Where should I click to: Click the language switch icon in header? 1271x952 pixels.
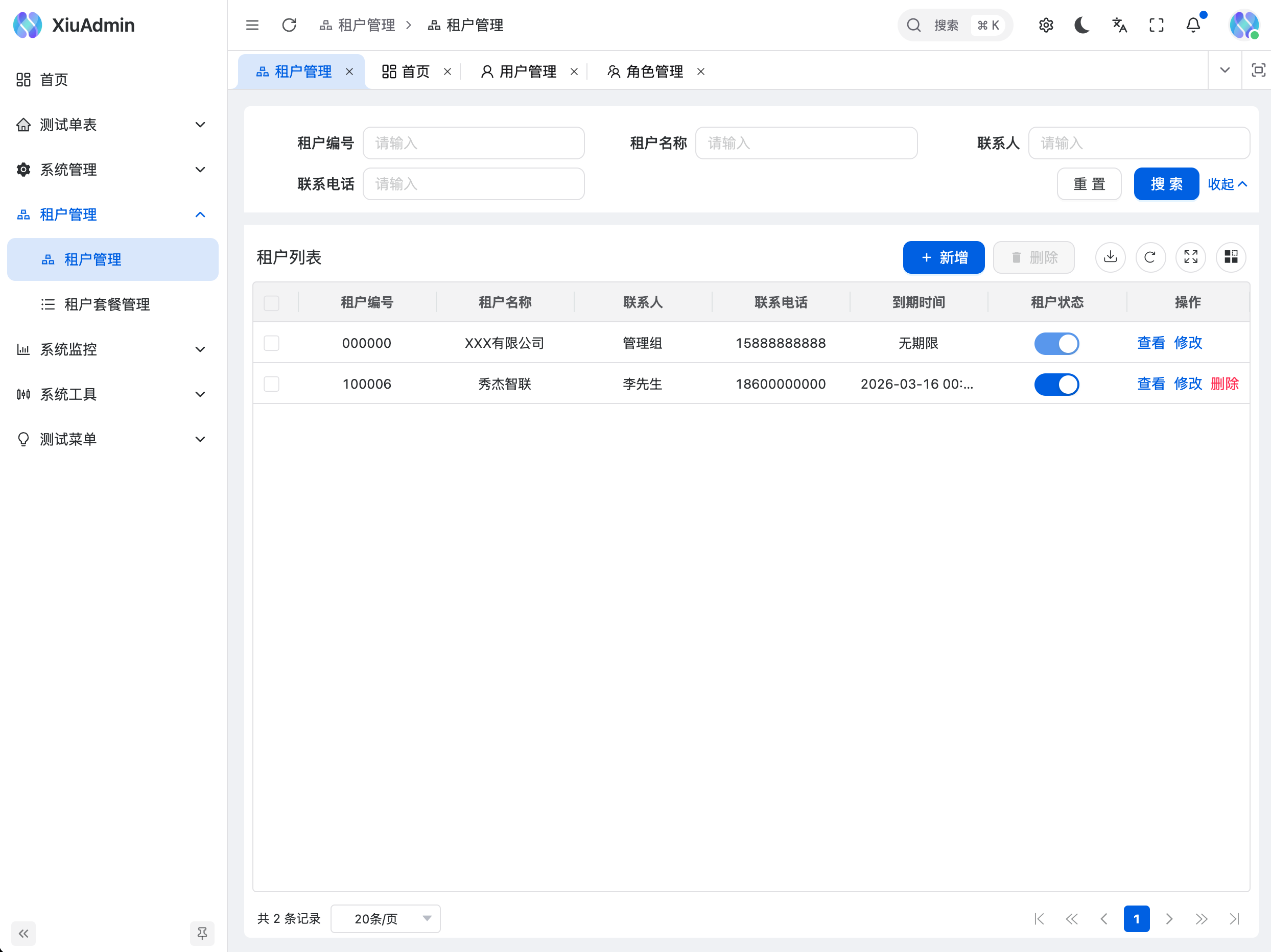(1119, 25)
